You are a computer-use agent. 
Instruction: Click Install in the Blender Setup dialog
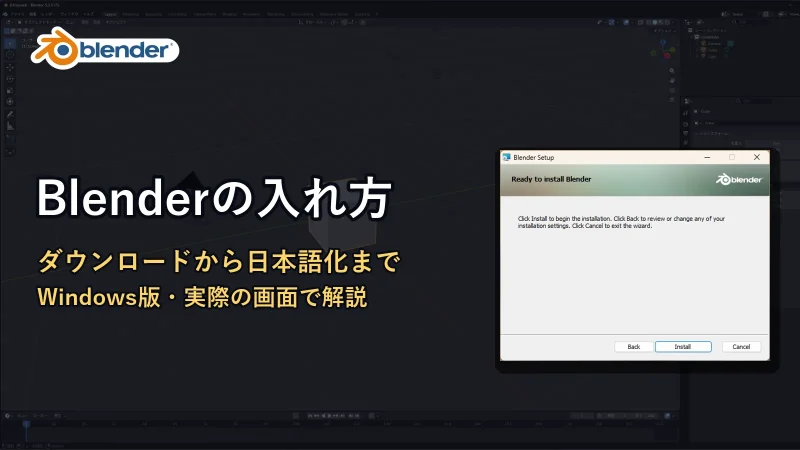pos(683,346)
